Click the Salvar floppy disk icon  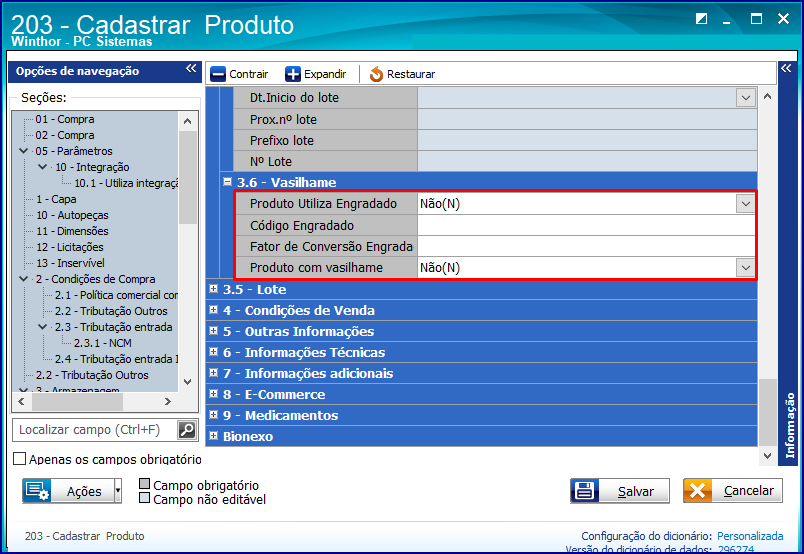point(585,491)
